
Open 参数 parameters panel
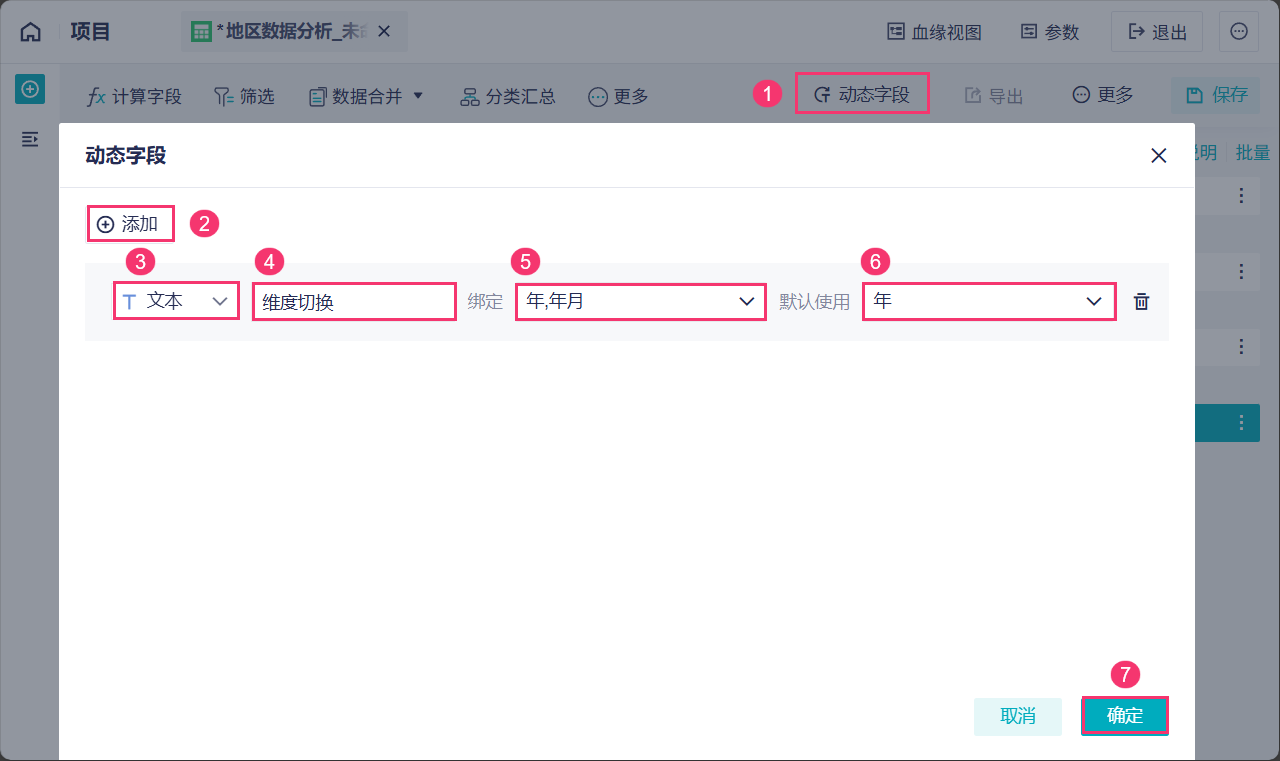tap(1050, 32)
